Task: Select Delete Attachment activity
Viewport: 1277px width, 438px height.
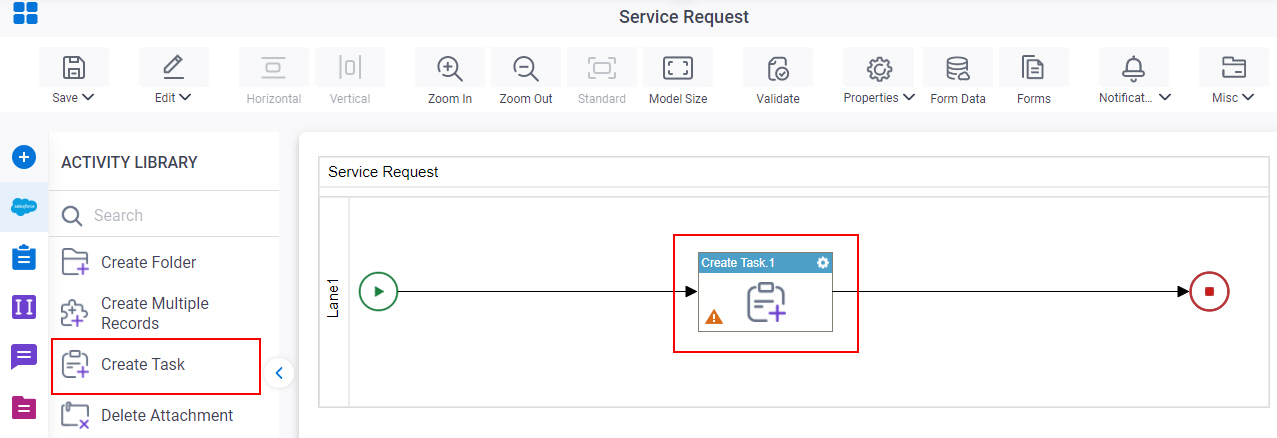Action: point(164,415)
